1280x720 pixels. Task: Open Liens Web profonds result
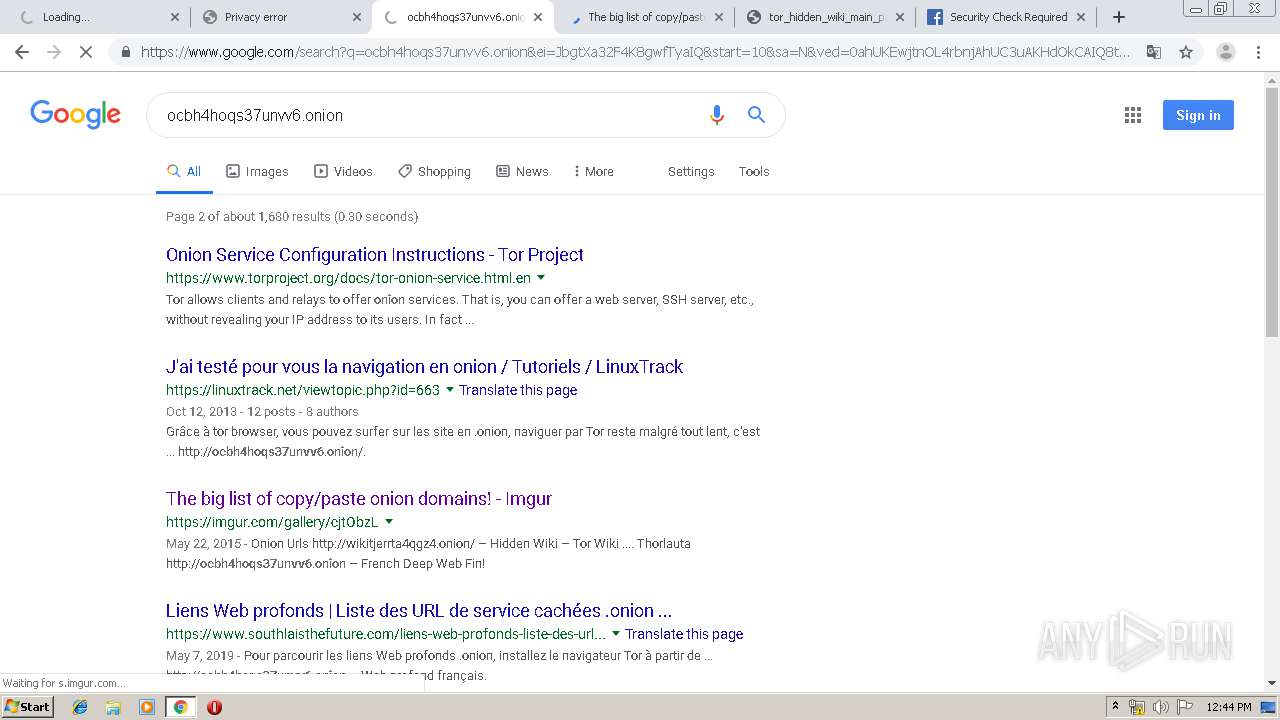coord(419,611)
